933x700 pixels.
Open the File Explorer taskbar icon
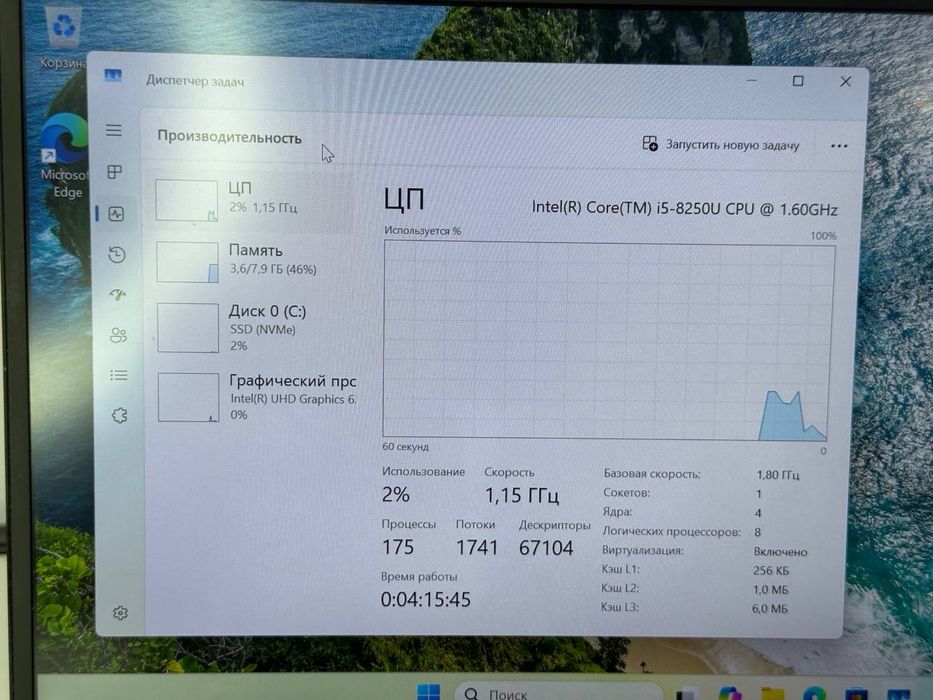pyautogui.click(x=772, y=693)
